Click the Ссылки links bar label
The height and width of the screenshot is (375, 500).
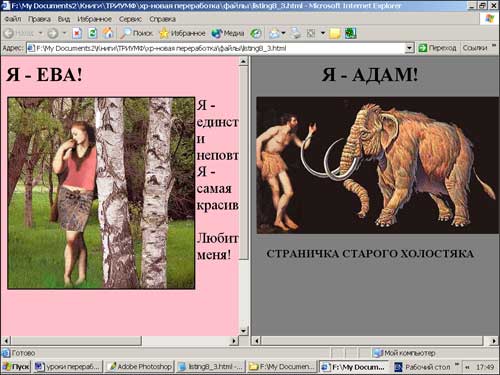click(x=475, y=48)
